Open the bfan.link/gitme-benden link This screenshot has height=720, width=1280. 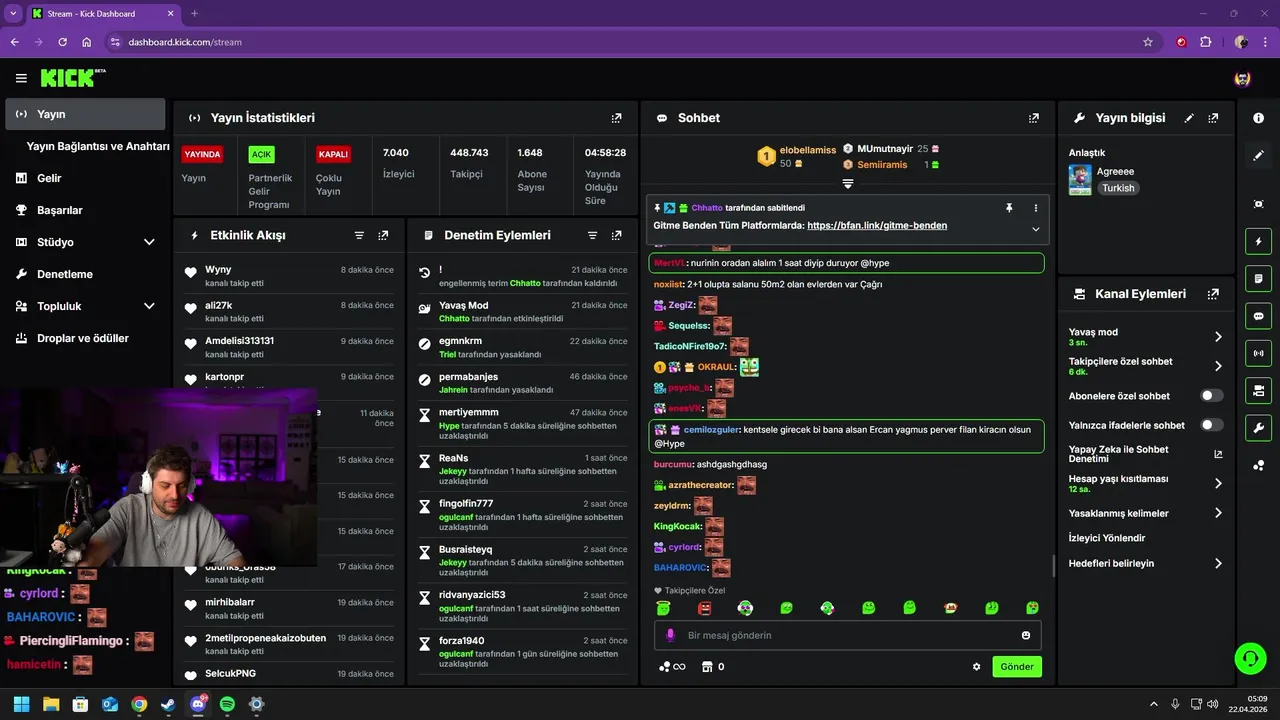[x=877, y=226]
